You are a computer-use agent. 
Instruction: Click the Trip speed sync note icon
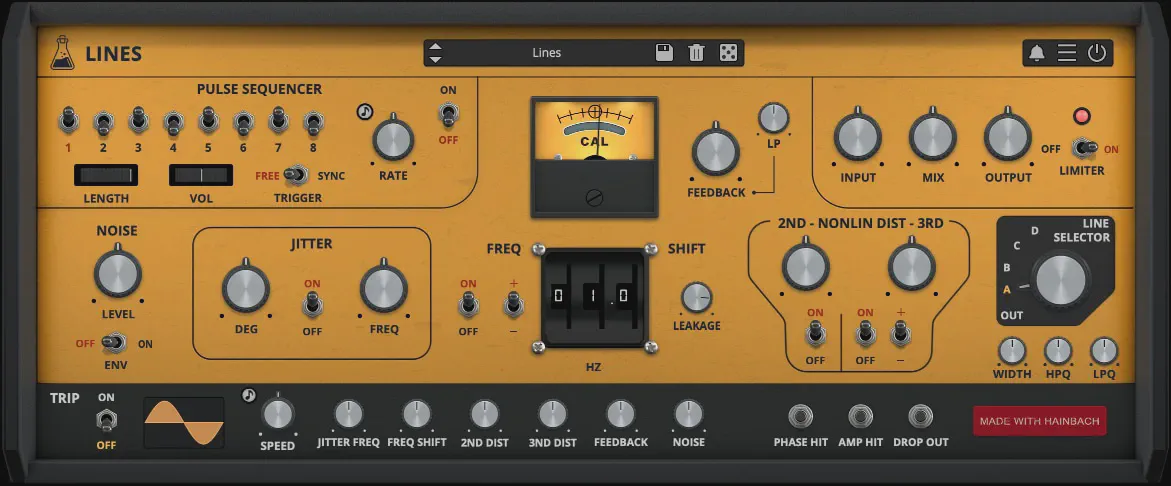tap(249, 396)
